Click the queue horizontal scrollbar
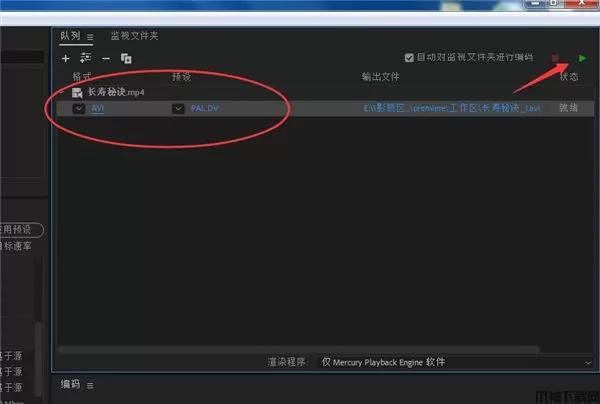This screenshot has height=404, width=600. click(x=299, y=349)
